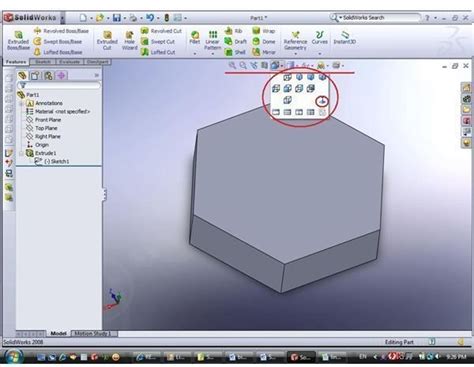The image size is (474, 367).
Task: Select the Origin tree item
Action: [38, 145]
